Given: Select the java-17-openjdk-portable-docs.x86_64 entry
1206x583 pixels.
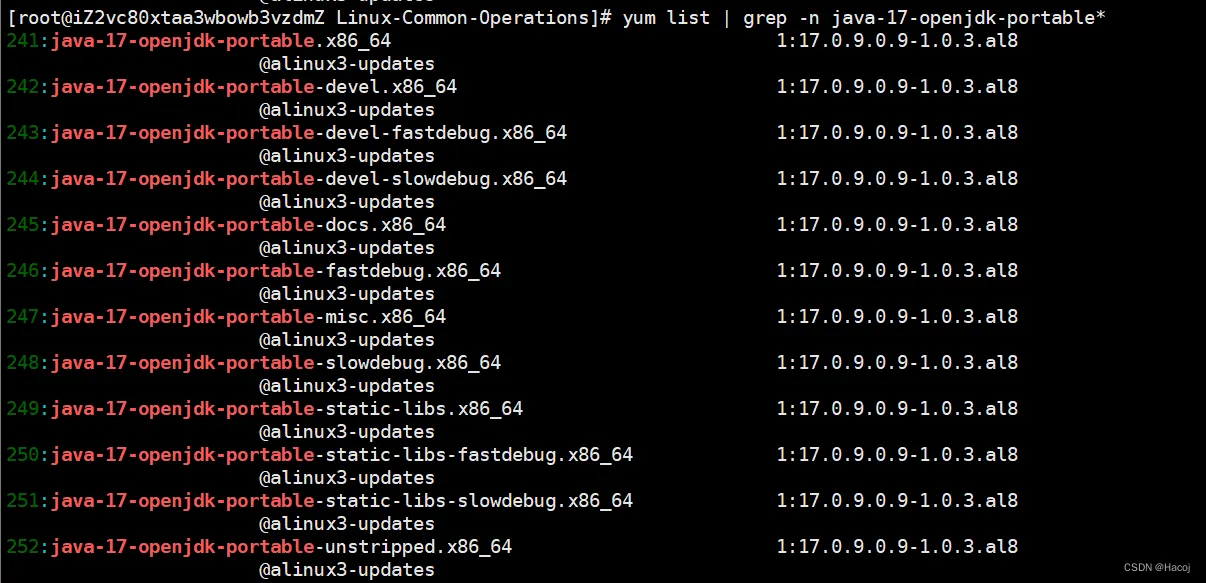Looking at the screenshot, I should [x=248, y=225].
